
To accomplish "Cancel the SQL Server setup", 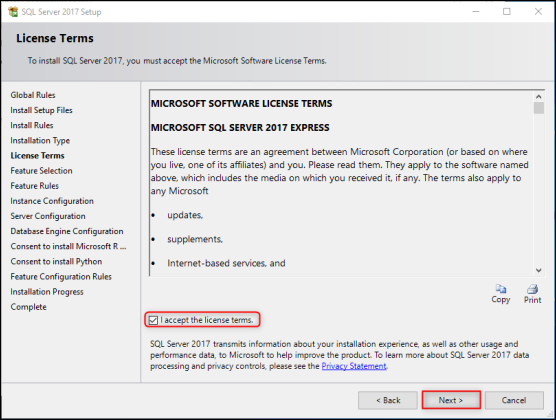I will (x=514, y=400).
